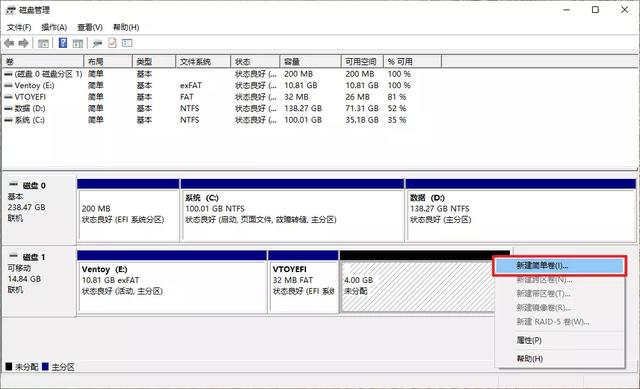Open the 文件(F) menu
The image size is (640, 389).
19,27
